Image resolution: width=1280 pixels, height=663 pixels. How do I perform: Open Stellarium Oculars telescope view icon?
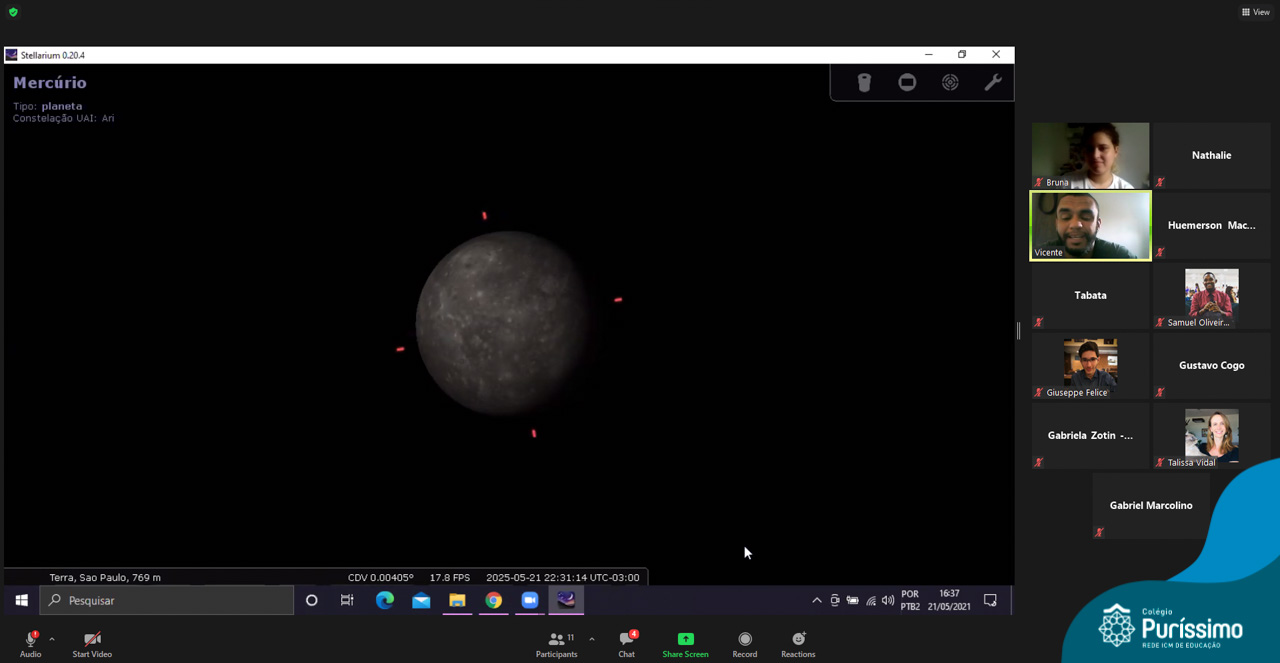(864, 83)
